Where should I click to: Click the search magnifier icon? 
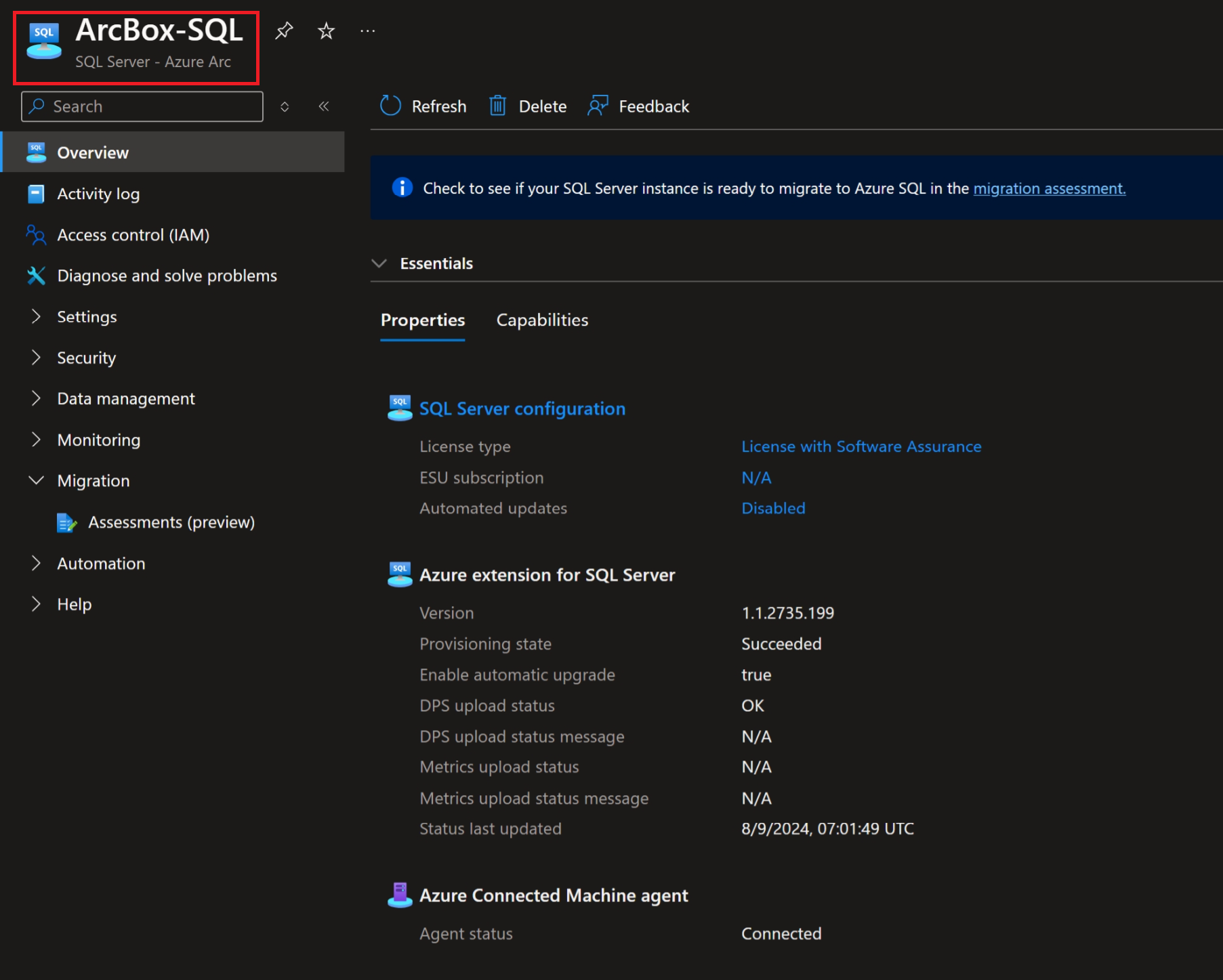tap(37, 106)
